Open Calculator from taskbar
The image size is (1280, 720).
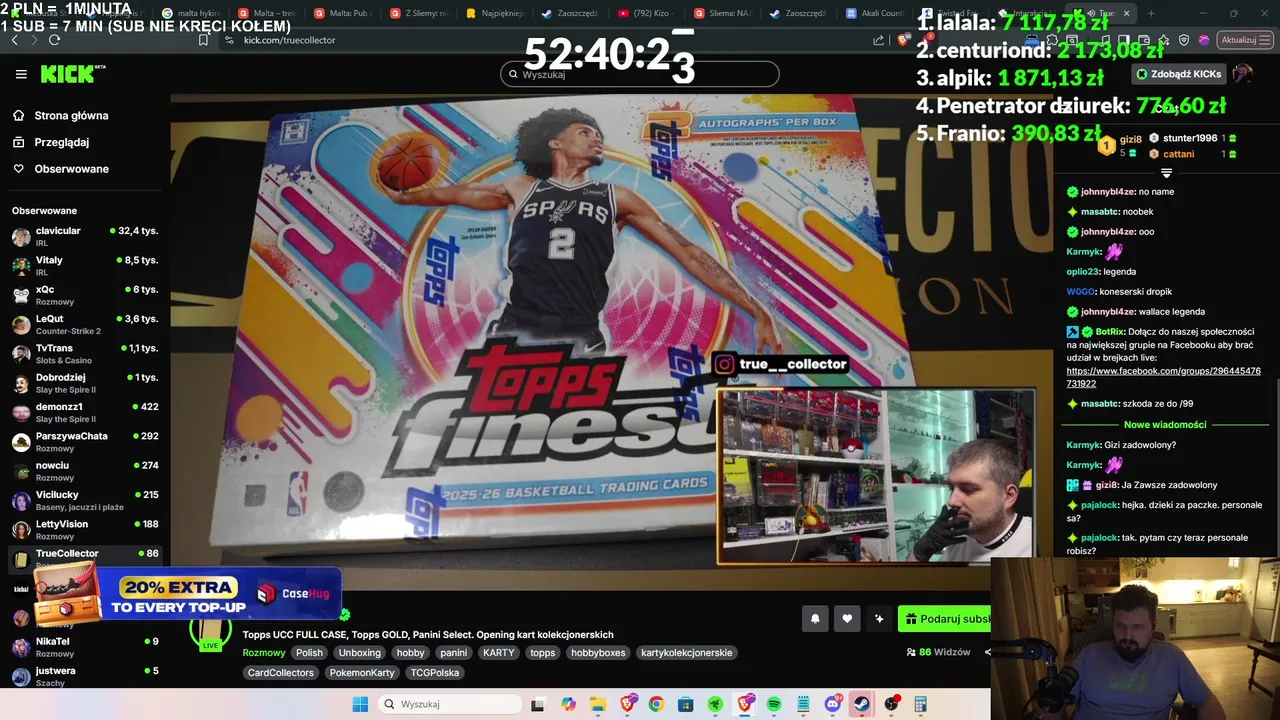tap(921, 704)
